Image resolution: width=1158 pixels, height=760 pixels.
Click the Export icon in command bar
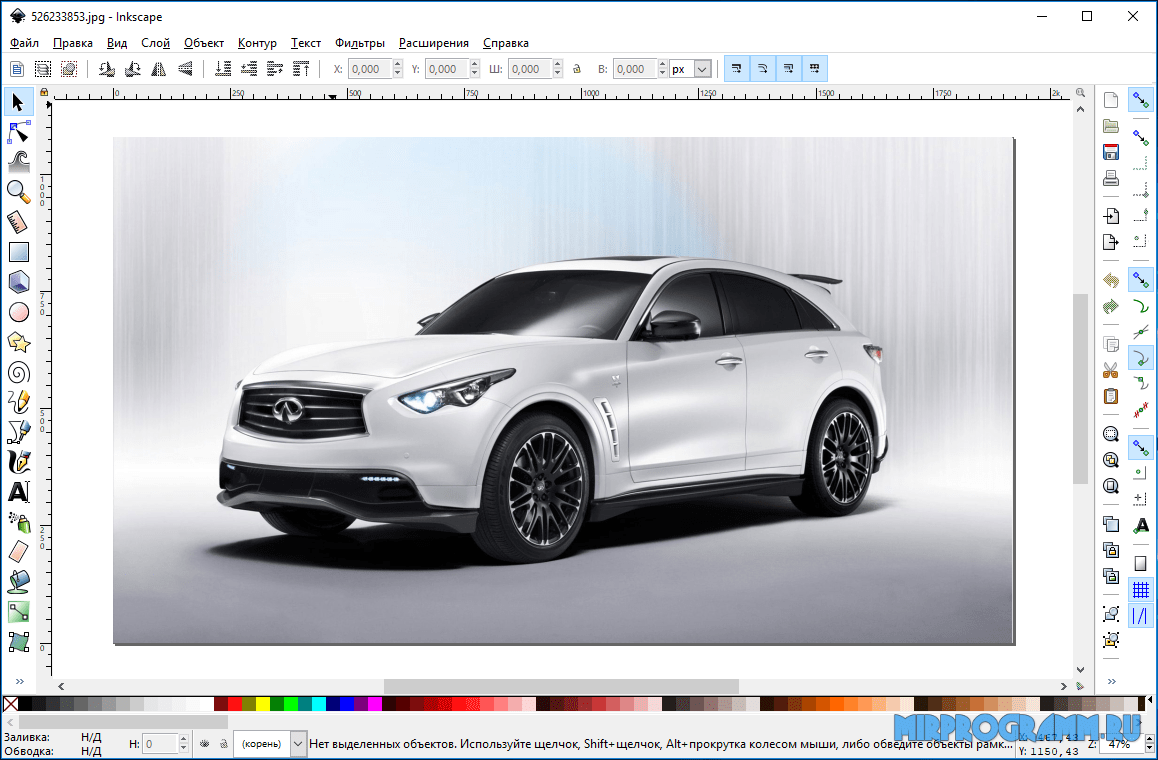[x=1111, y=242]
